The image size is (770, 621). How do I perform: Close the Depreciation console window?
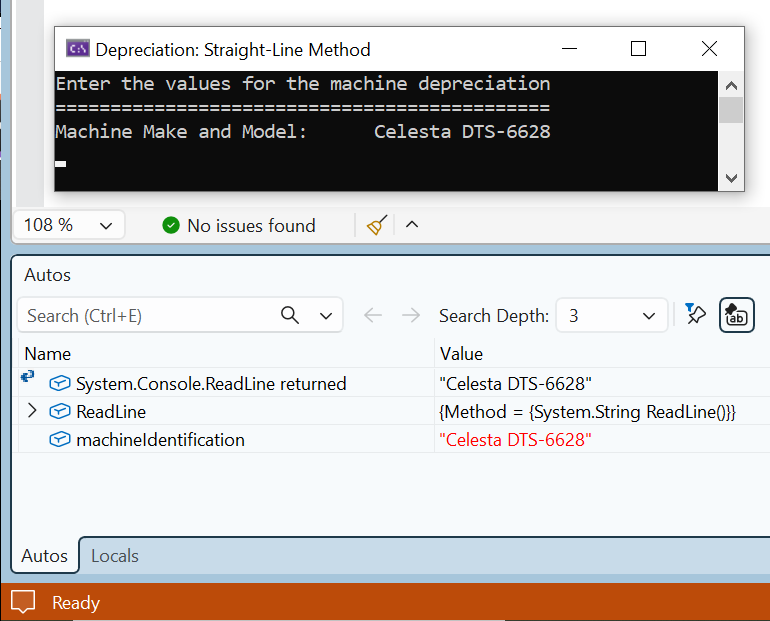coord(709,49)
